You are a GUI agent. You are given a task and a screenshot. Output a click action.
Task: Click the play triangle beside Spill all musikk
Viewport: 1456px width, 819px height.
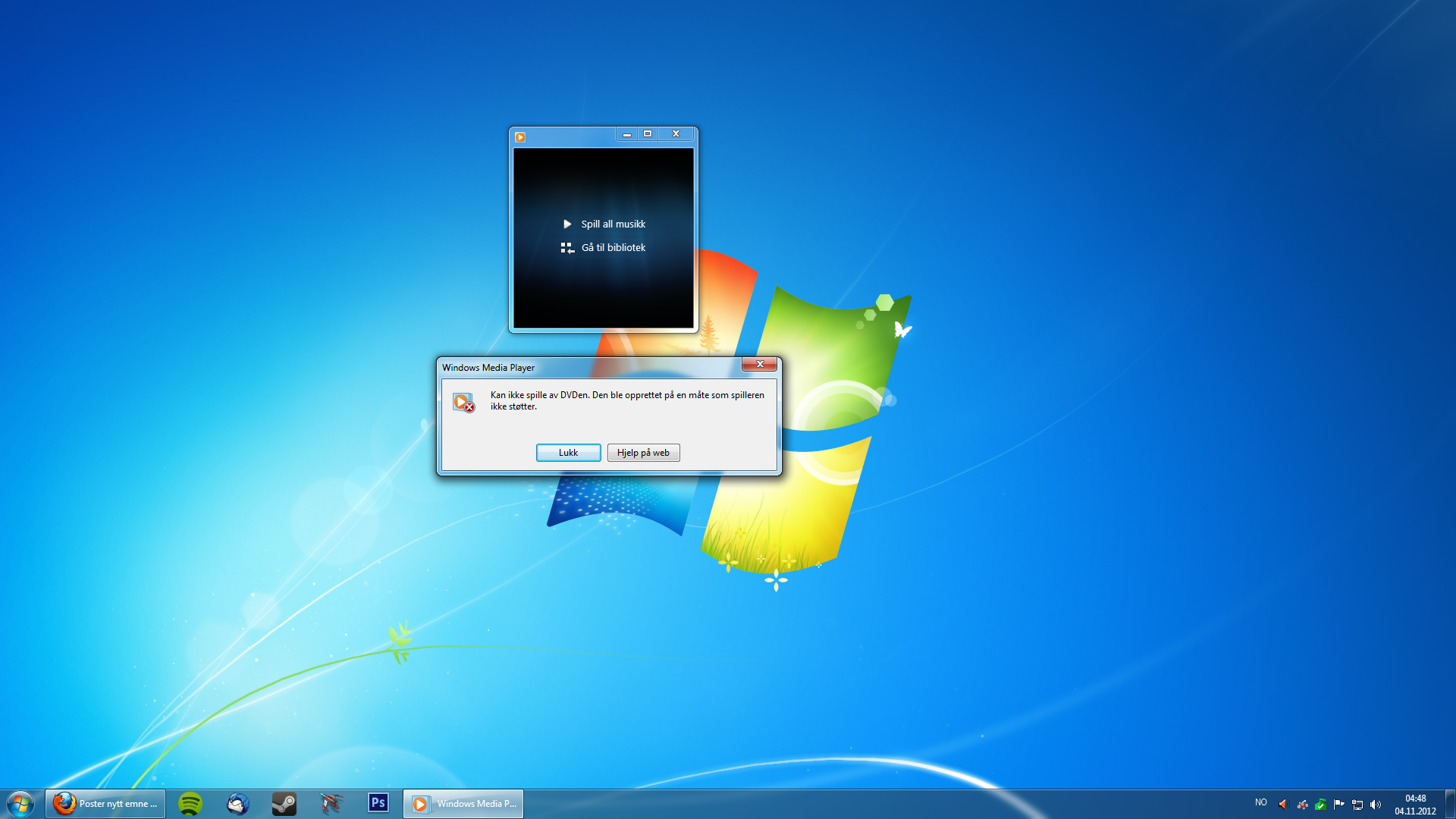(567, 224)
